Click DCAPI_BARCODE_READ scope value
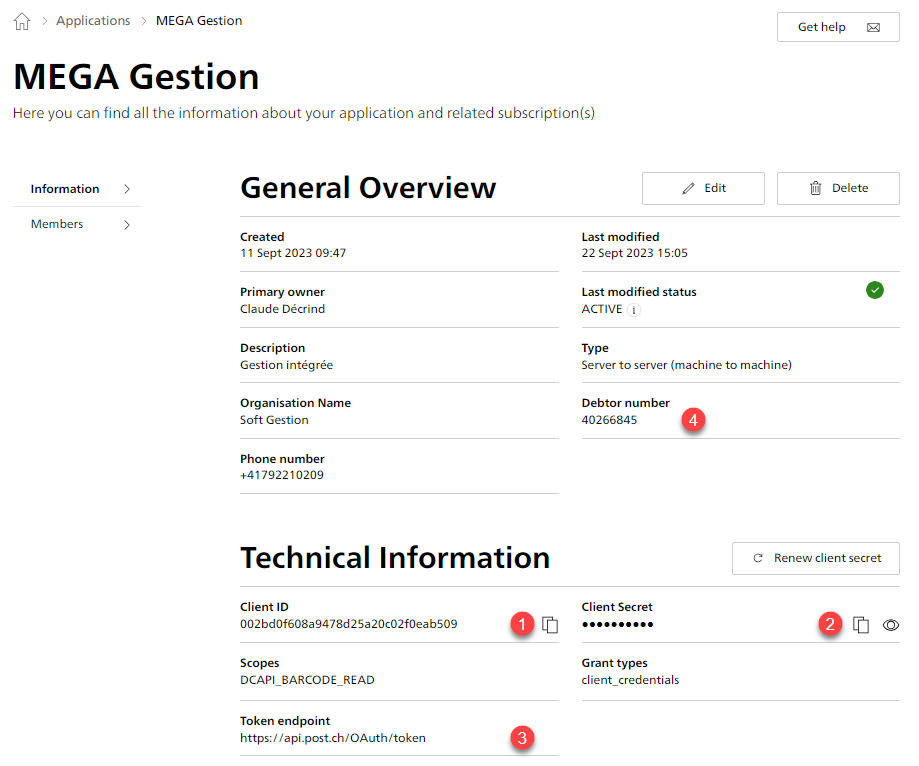Image resolution: width=919 pixels, height=766 pixels. (307, 680)
